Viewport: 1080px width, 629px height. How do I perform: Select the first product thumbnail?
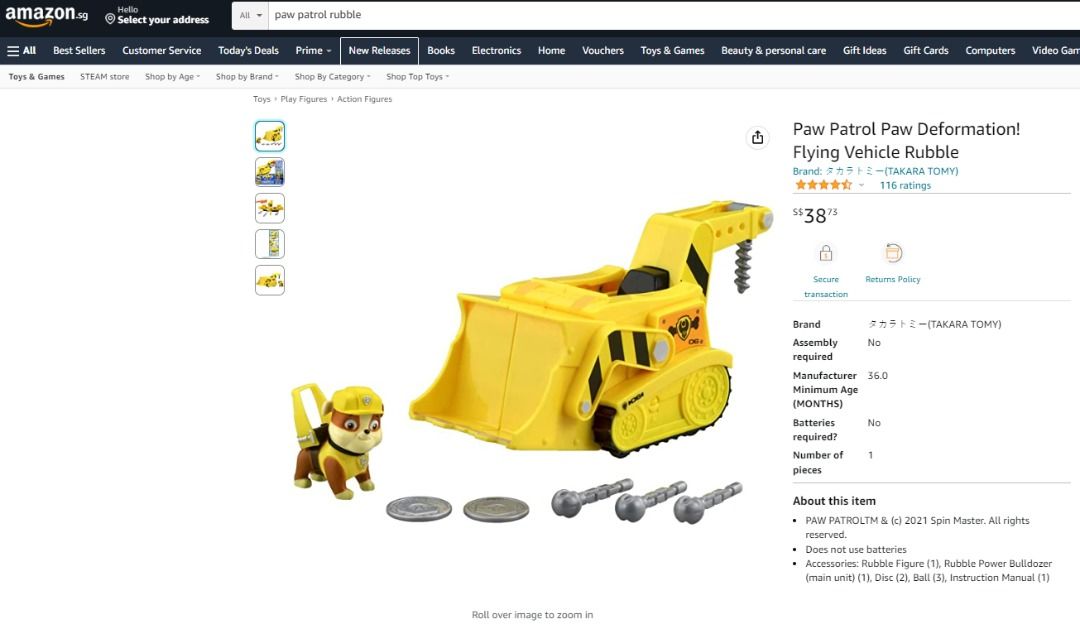coord(269,136)
